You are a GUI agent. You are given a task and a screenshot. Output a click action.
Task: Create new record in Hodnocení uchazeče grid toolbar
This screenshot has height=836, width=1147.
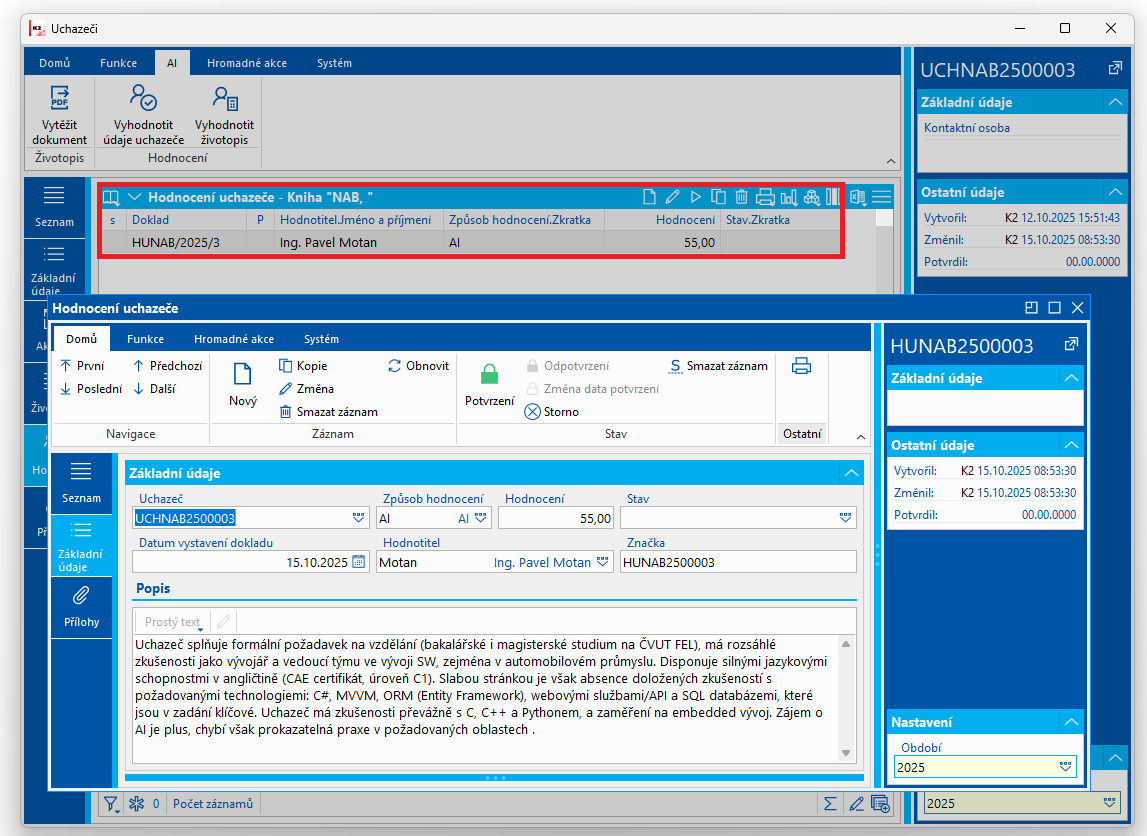pyautogui.click(x=649, y=197)
